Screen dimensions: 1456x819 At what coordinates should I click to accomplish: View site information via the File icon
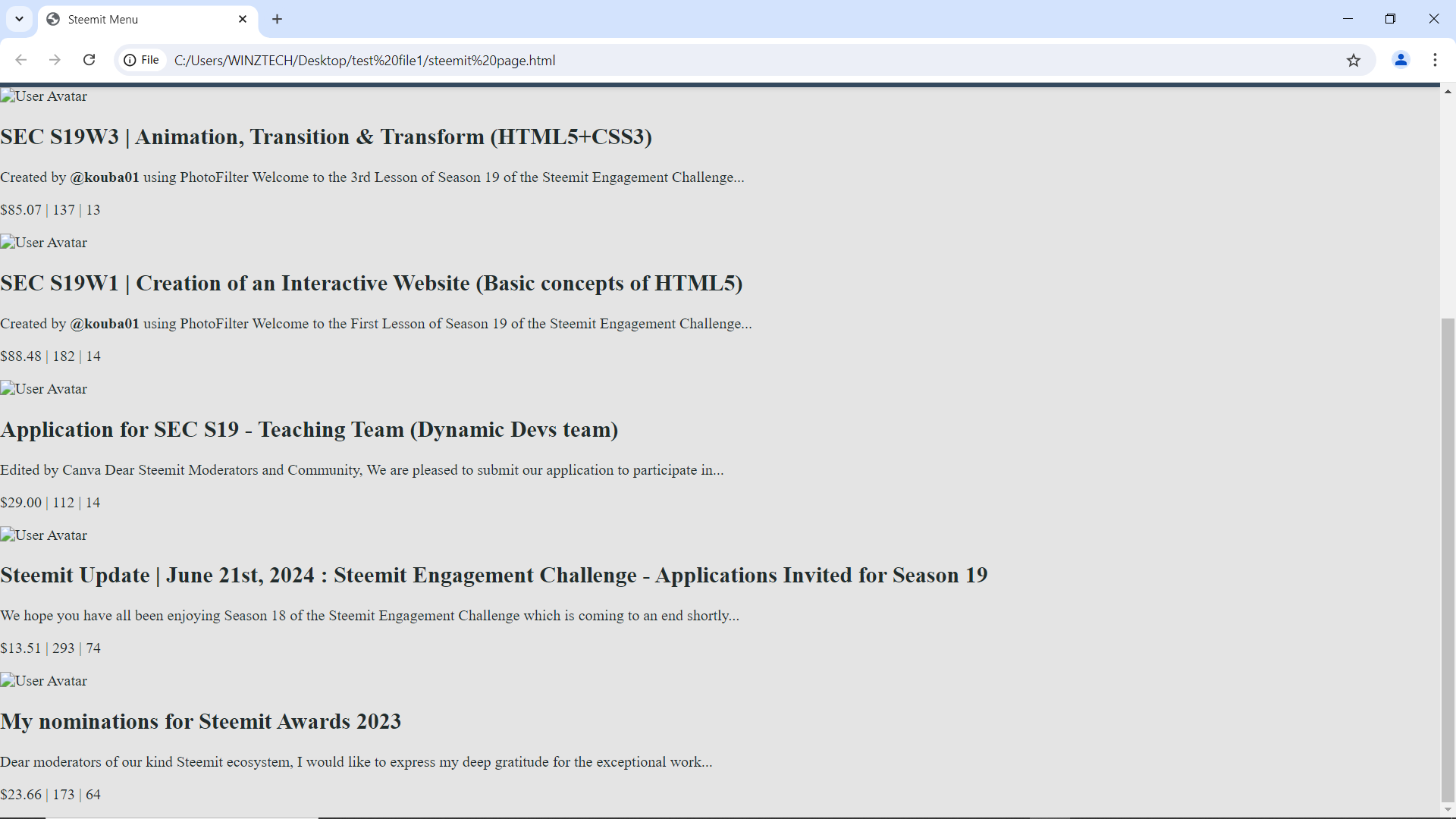click(142, 60)
